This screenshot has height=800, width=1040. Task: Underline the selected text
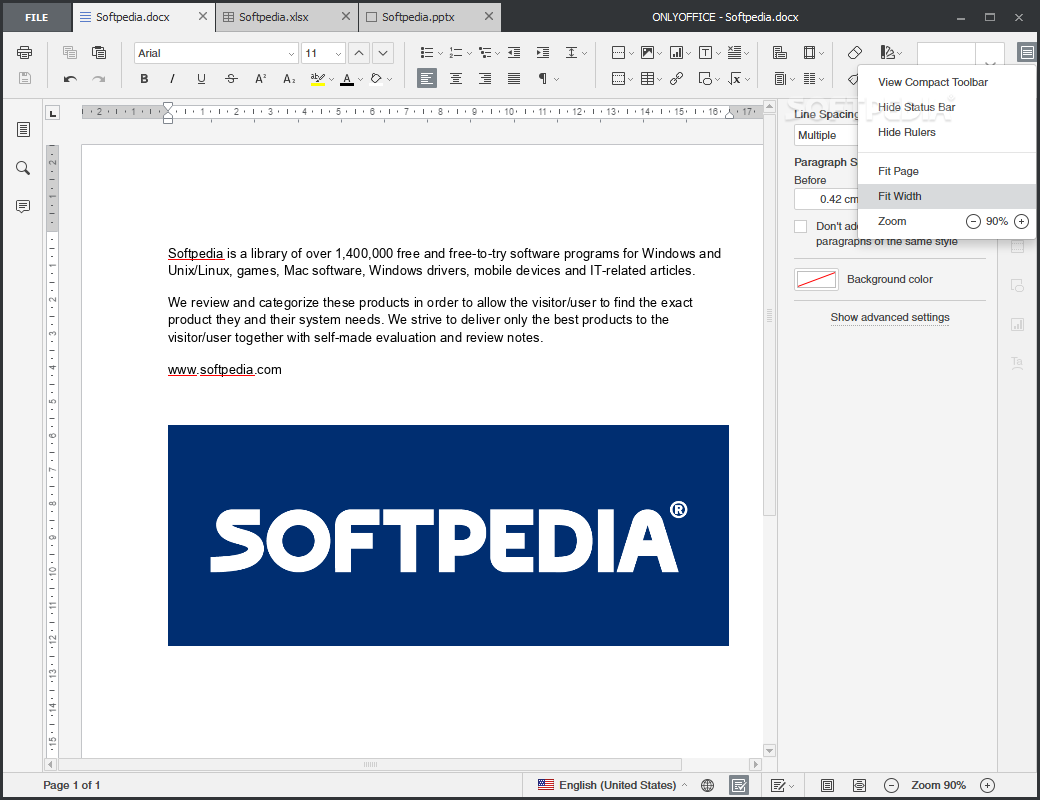click(x=202, y=79)
